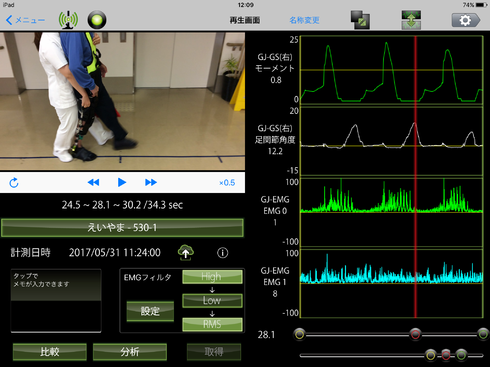Tap the green arrows graph resize icon
Image resolution: width=490 pixels, height=367 pixels.
click(411, 20)
